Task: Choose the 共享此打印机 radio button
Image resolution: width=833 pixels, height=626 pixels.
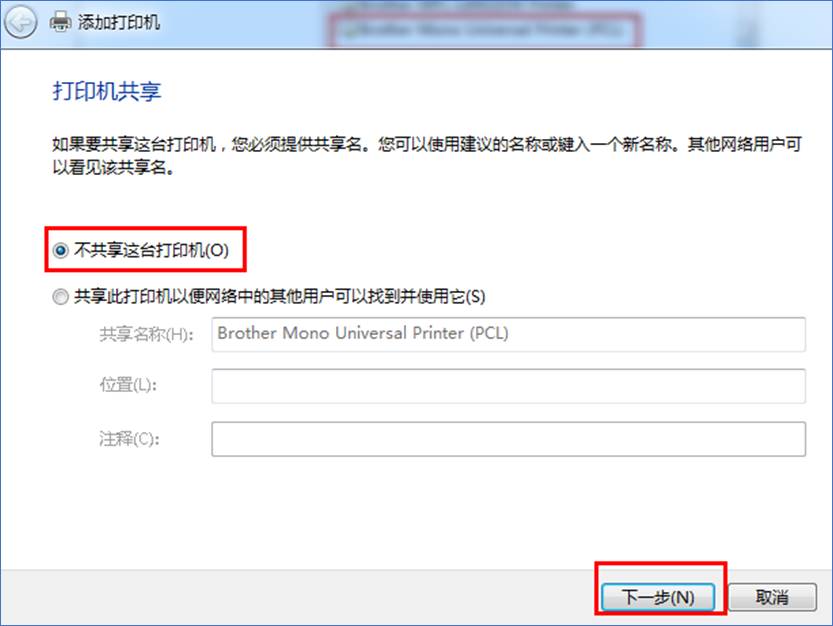Action: click(x=61, y=296)
